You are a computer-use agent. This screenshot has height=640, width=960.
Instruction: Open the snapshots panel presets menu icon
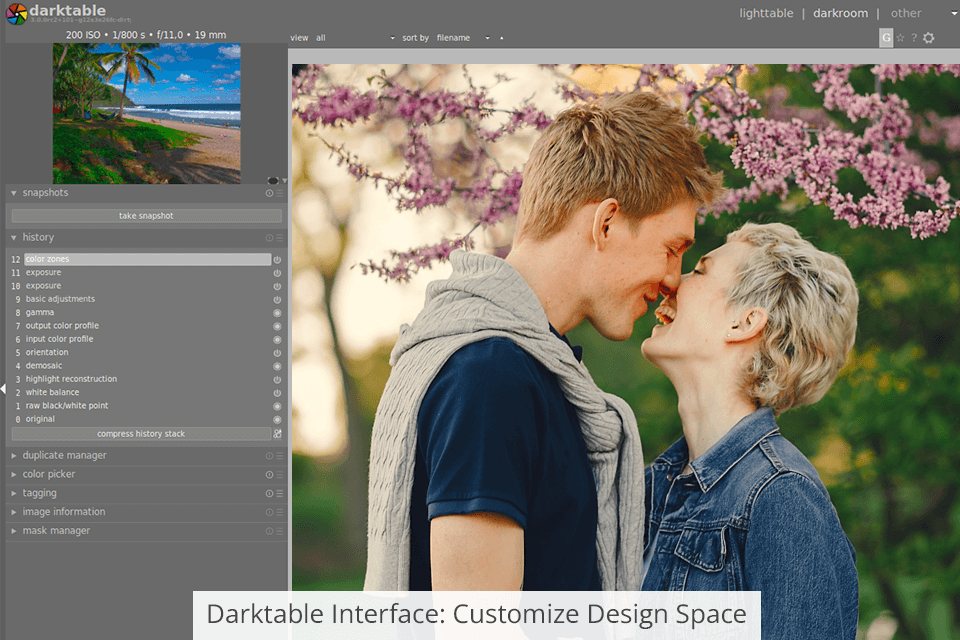(280, 193)
